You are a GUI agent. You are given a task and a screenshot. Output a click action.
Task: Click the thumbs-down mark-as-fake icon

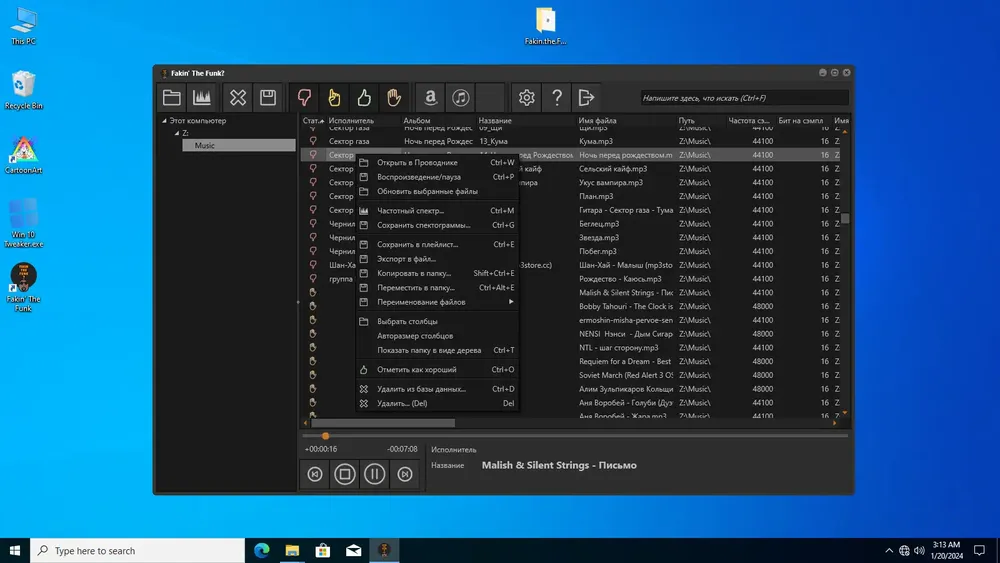point(304,97)
